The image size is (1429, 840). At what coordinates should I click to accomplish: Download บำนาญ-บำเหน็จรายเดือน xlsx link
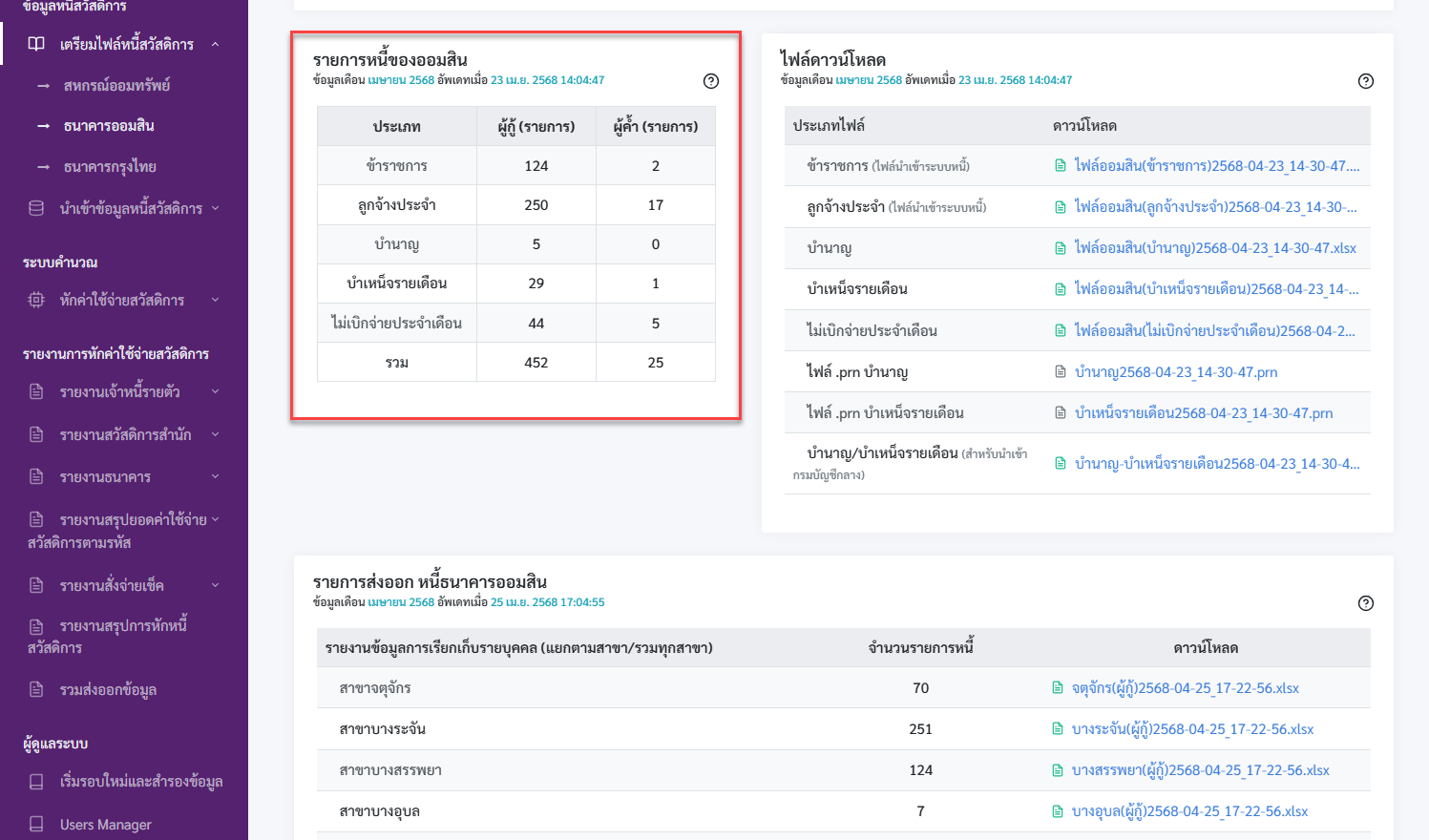tap(1217, 464)
